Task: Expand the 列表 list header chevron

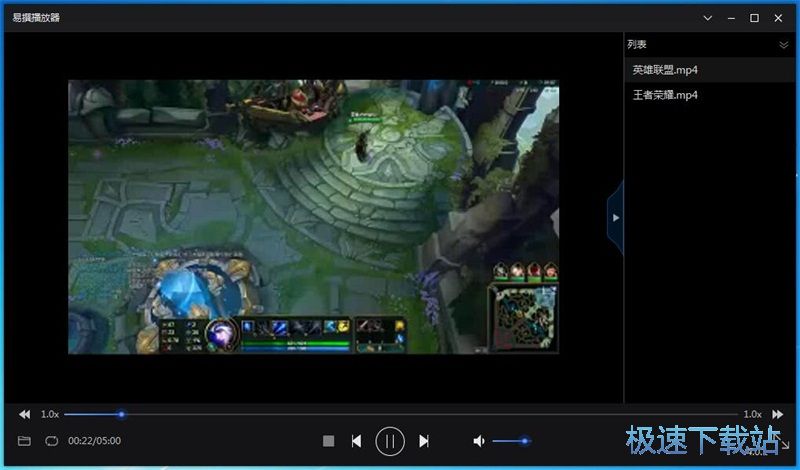Action: click(x=784, y=45)
